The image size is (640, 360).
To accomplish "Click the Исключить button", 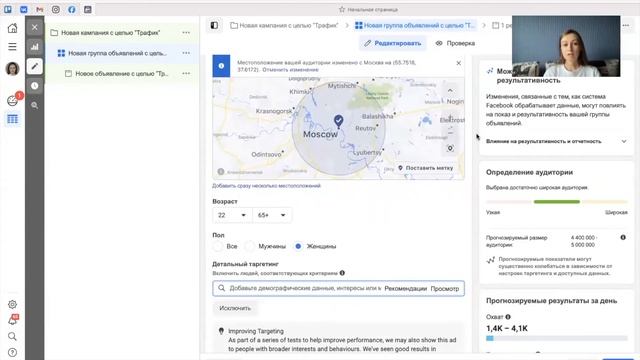I will click(x=235, y=308).
